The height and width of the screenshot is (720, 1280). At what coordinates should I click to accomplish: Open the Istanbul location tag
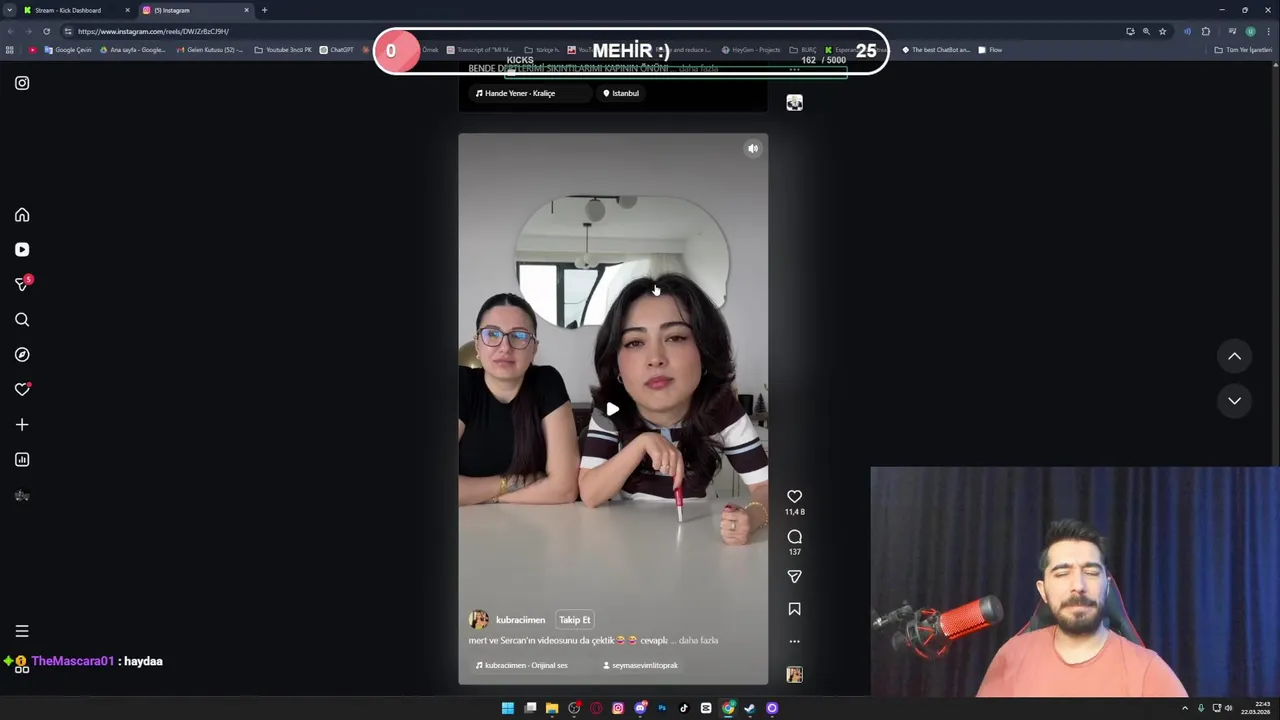coord(621,94)
